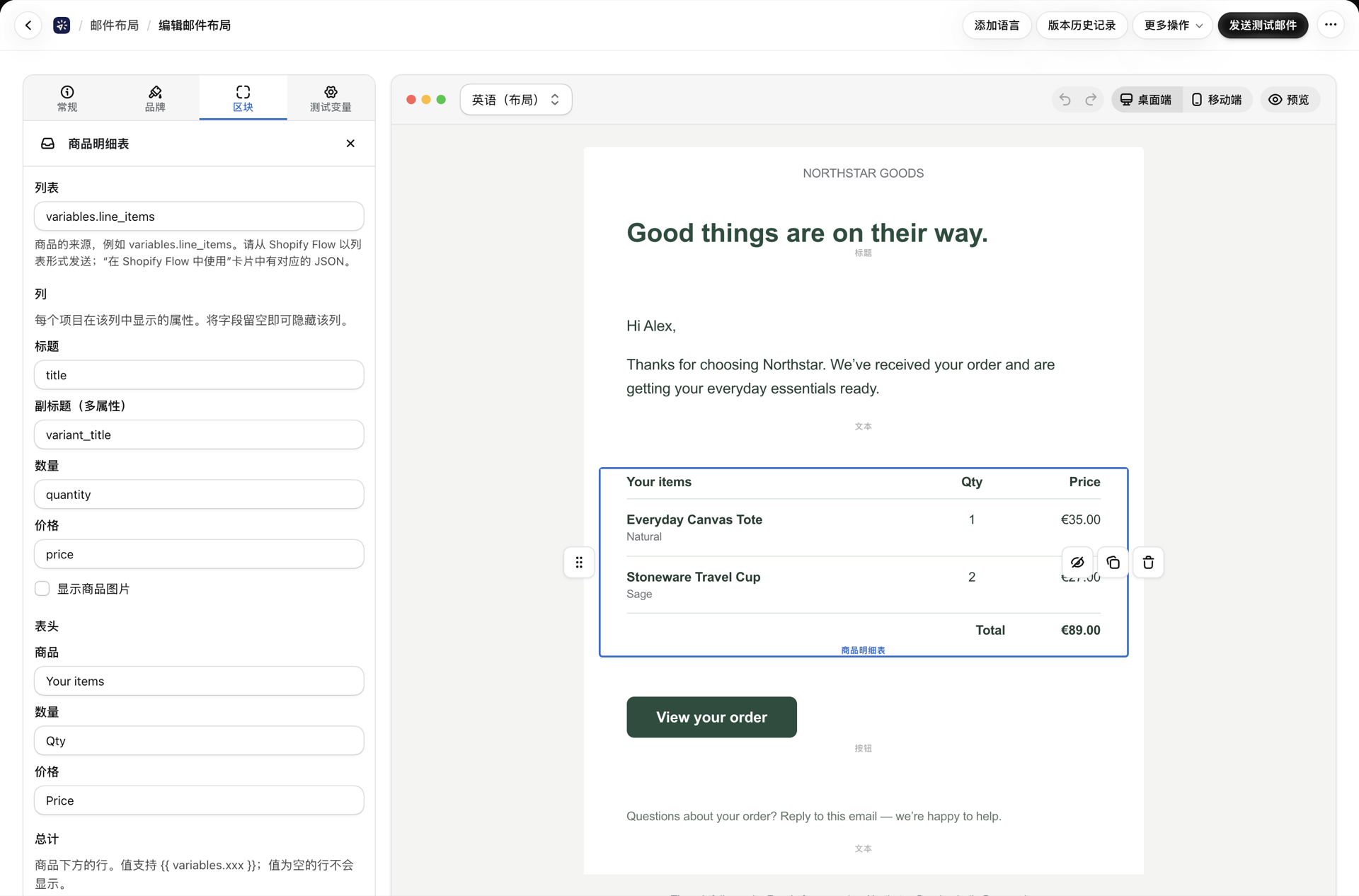This screenshot has height=896, width=1359.
Task: Undo the last change
Action: pos(1065,100)
